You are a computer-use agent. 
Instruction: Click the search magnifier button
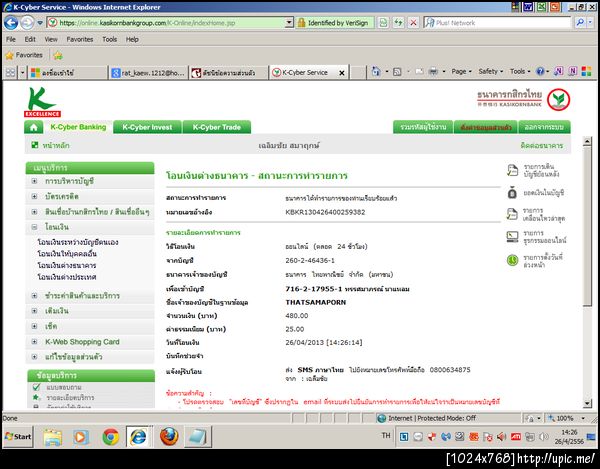580,23
